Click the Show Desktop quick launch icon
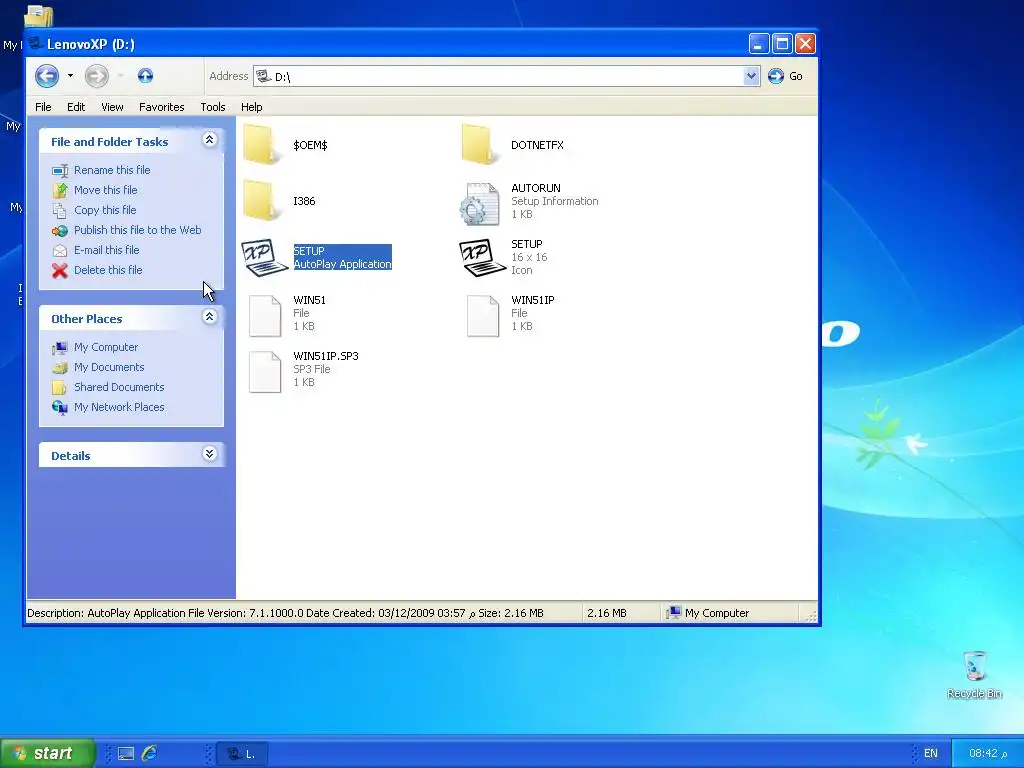 click(125, 754)
